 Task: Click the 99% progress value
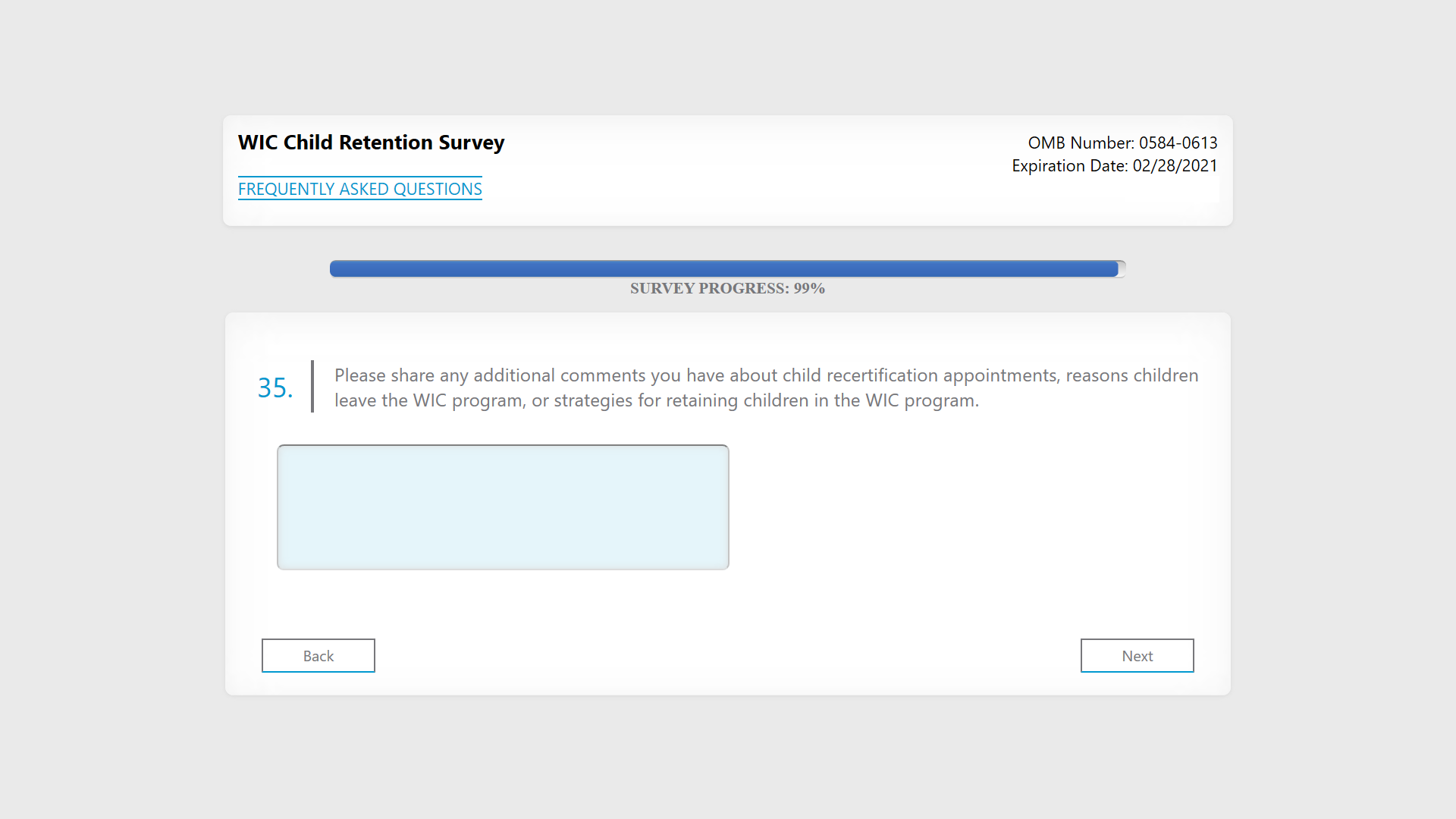coord(809,288)
